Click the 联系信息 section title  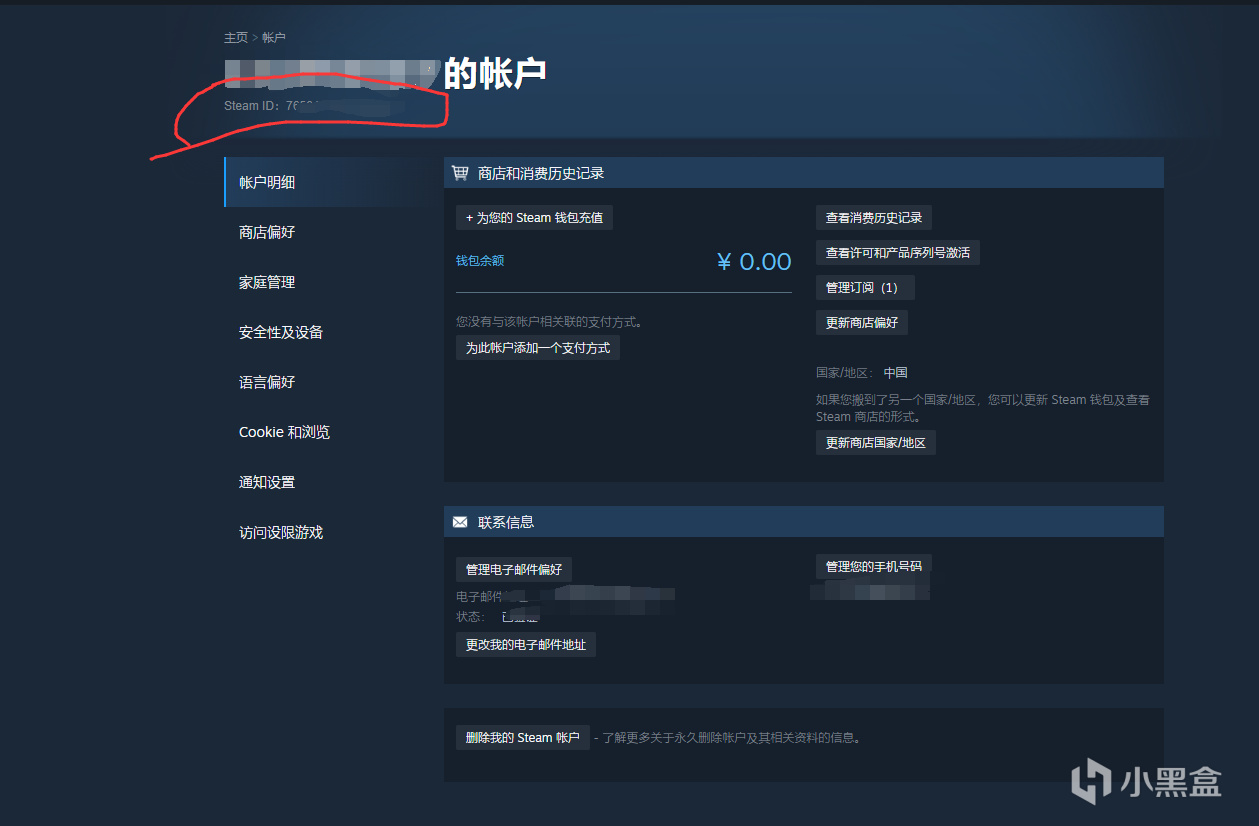click(506, 522)
